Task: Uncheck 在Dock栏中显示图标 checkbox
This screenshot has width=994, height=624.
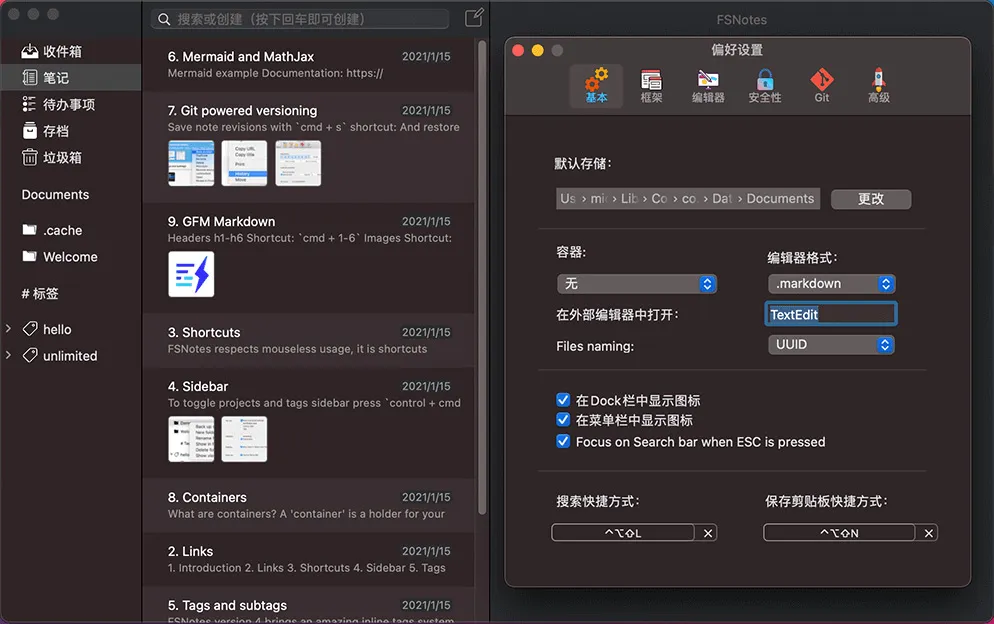Action: click(563, 400)
